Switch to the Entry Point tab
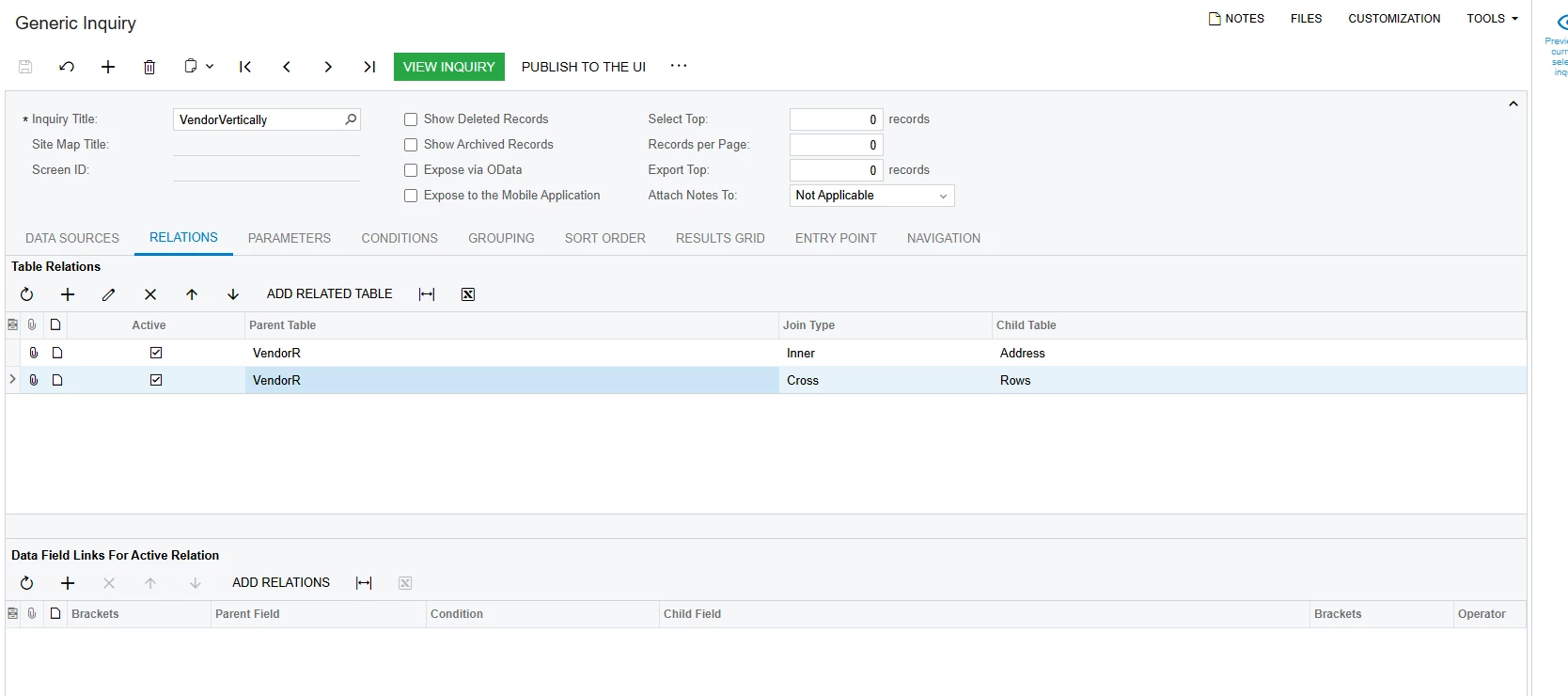The image size is (1568, 696). coord(836,239)
